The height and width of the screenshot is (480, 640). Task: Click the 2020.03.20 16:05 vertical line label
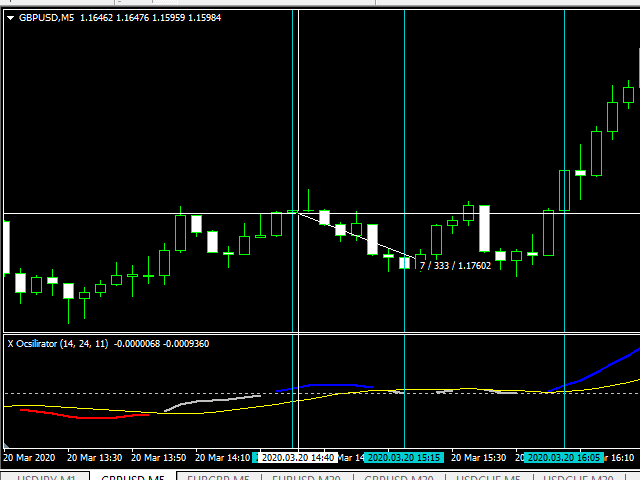pyautogui.click(x=564, y=458)
